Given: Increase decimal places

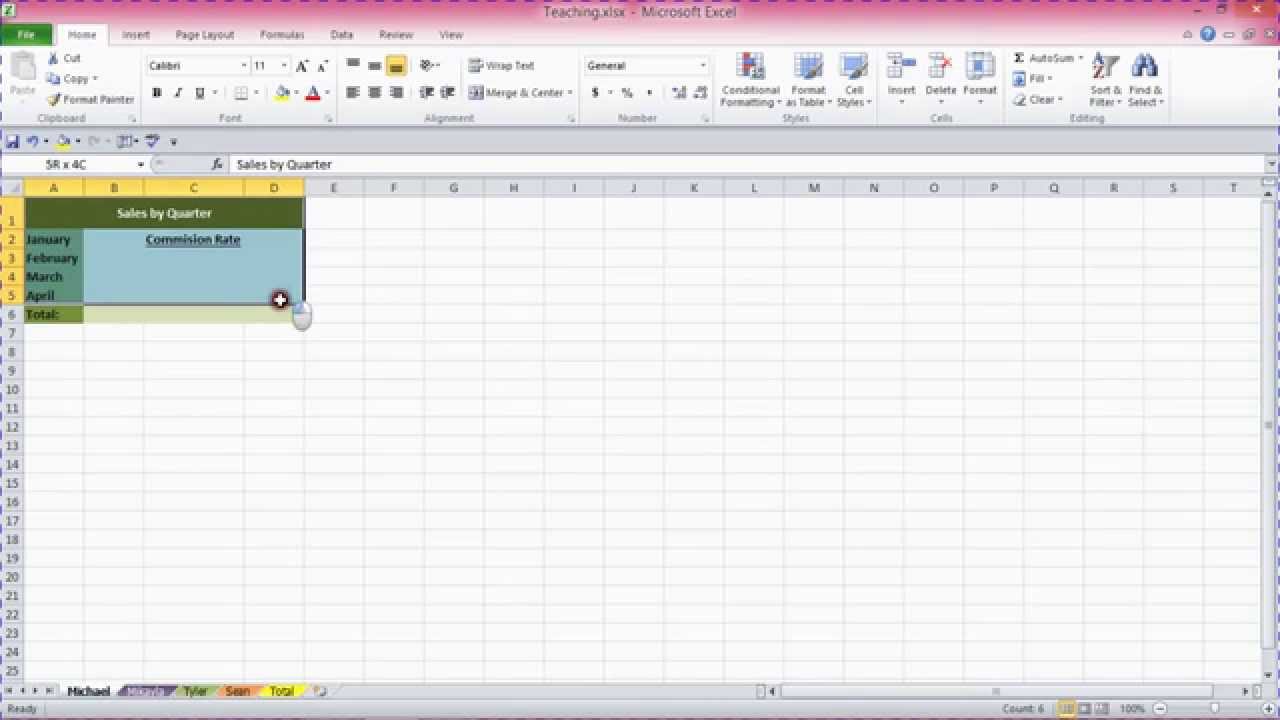Looking at the screenshot, I should coord(680,93).
